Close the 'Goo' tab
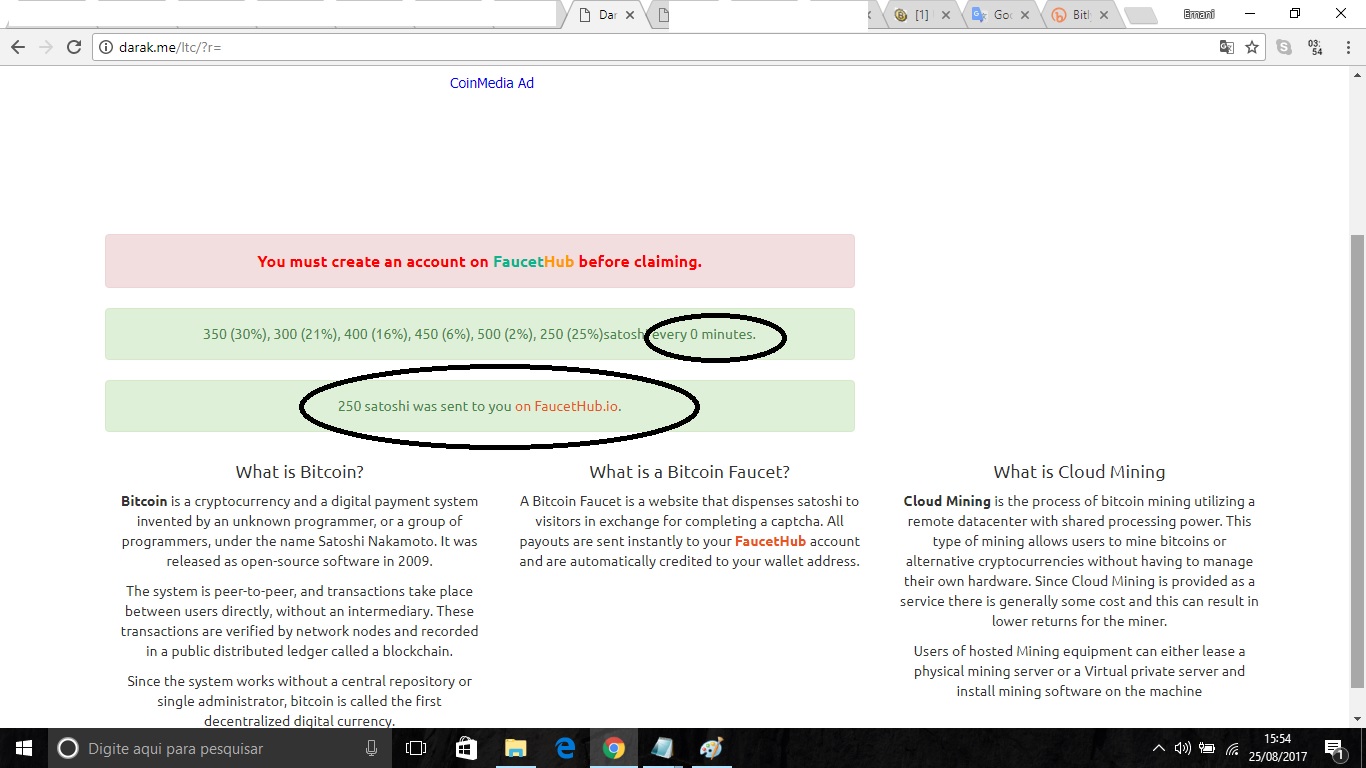Screen dimensions: 1366x768 coord(1025,16)
